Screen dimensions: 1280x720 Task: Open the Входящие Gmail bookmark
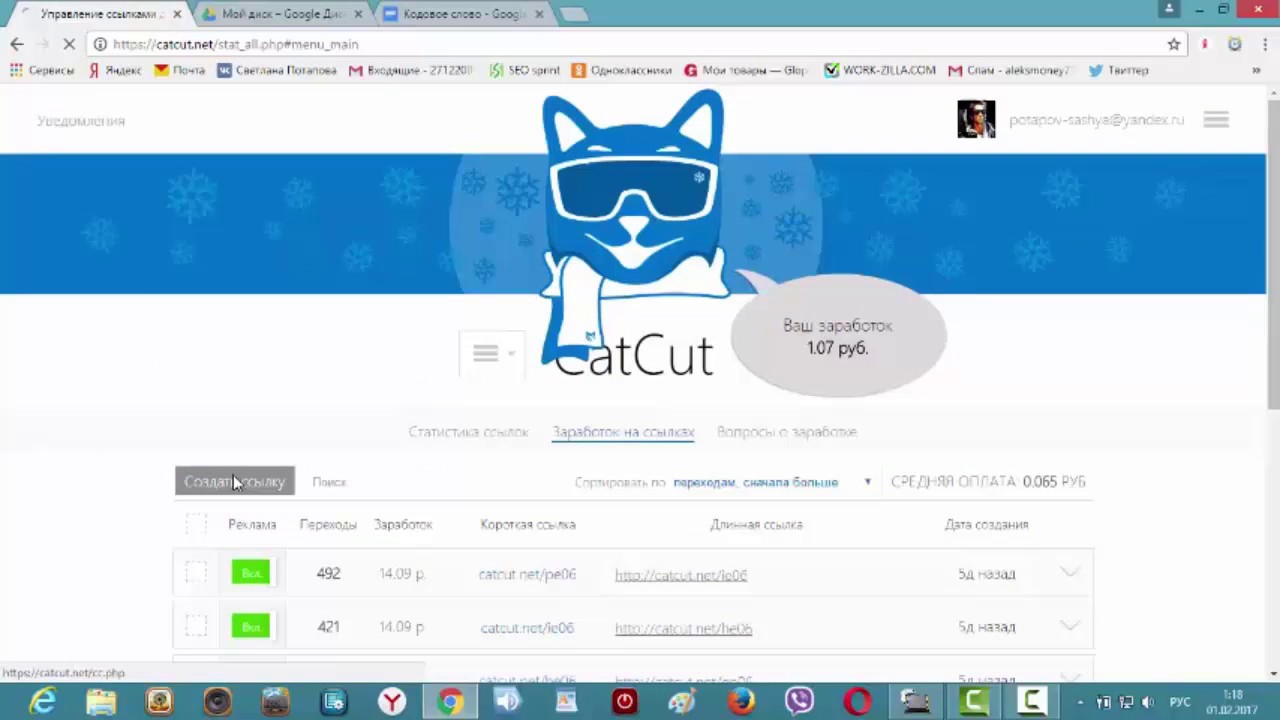click(x=411, y=70)
